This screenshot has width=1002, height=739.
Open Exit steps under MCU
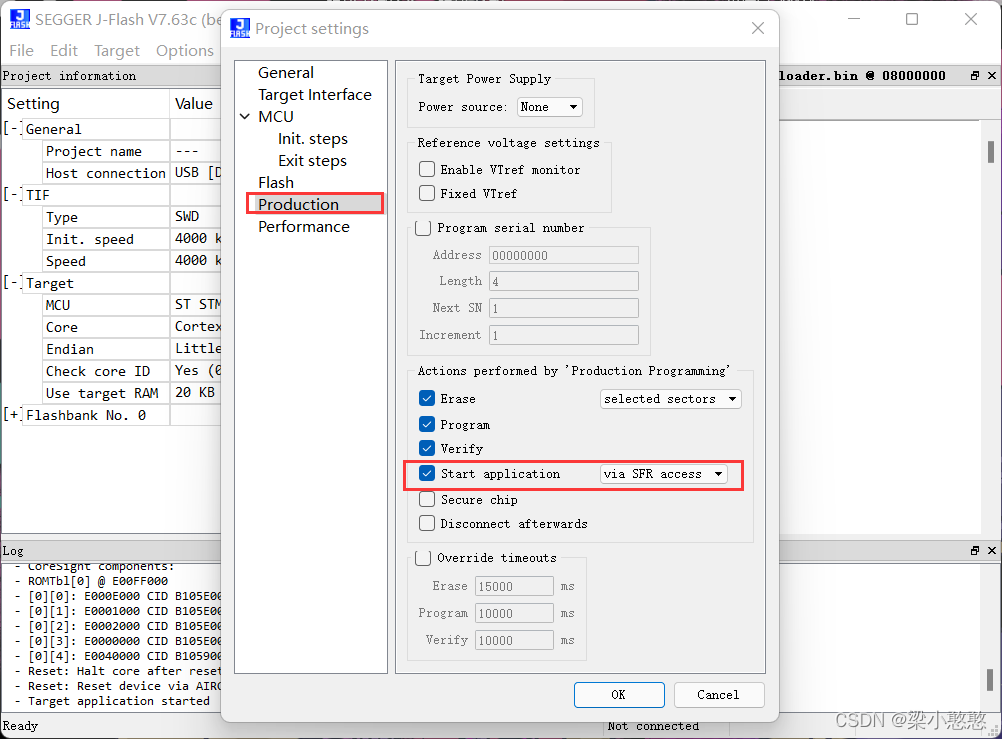pos(312,160)
